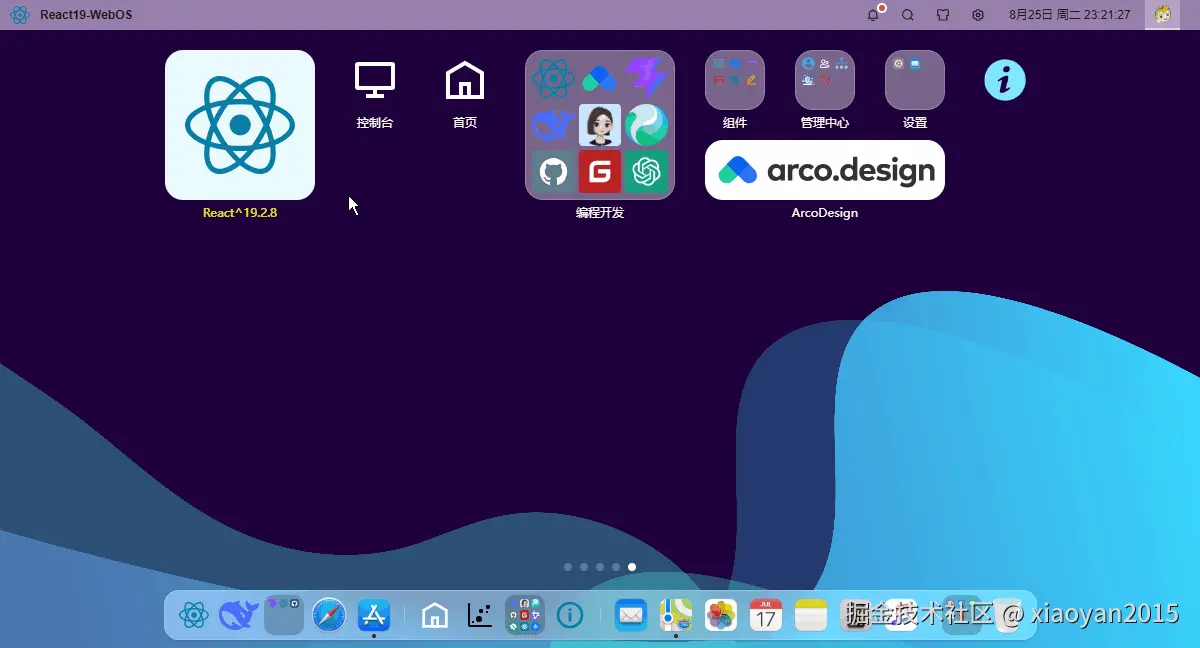Open the girl avatar app in folder
The height and width of the screenshot is (648, 1200).
tap(600, 125)
